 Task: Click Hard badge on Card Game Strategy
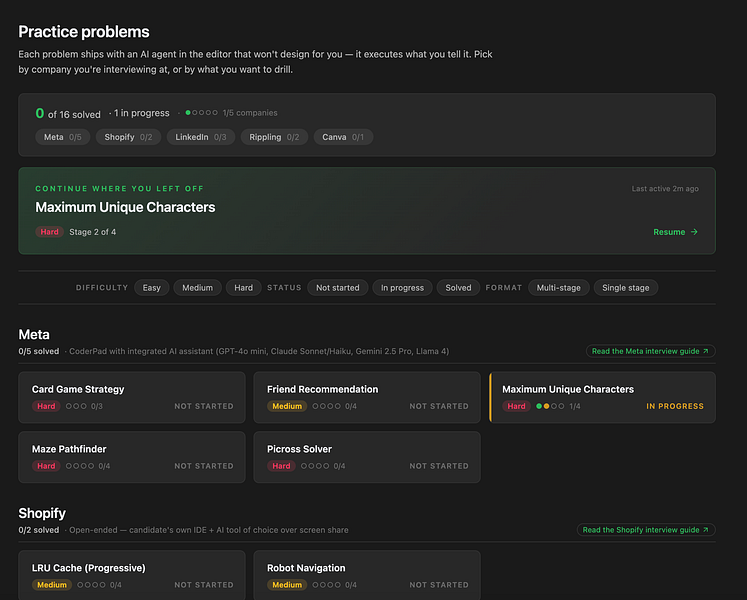[x=46, y=407]
